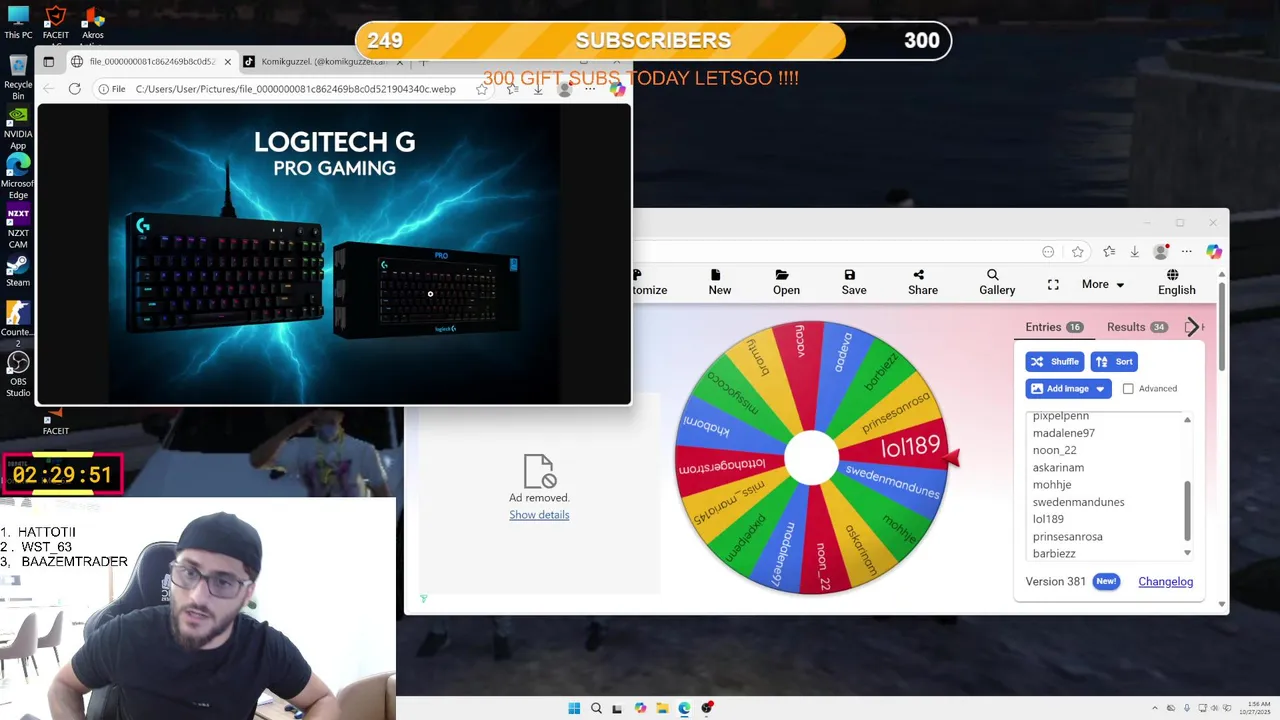This screenshot has height=720, width=1280.
Task: Click the address bar with Pictures path
Action: click(295, 89)
